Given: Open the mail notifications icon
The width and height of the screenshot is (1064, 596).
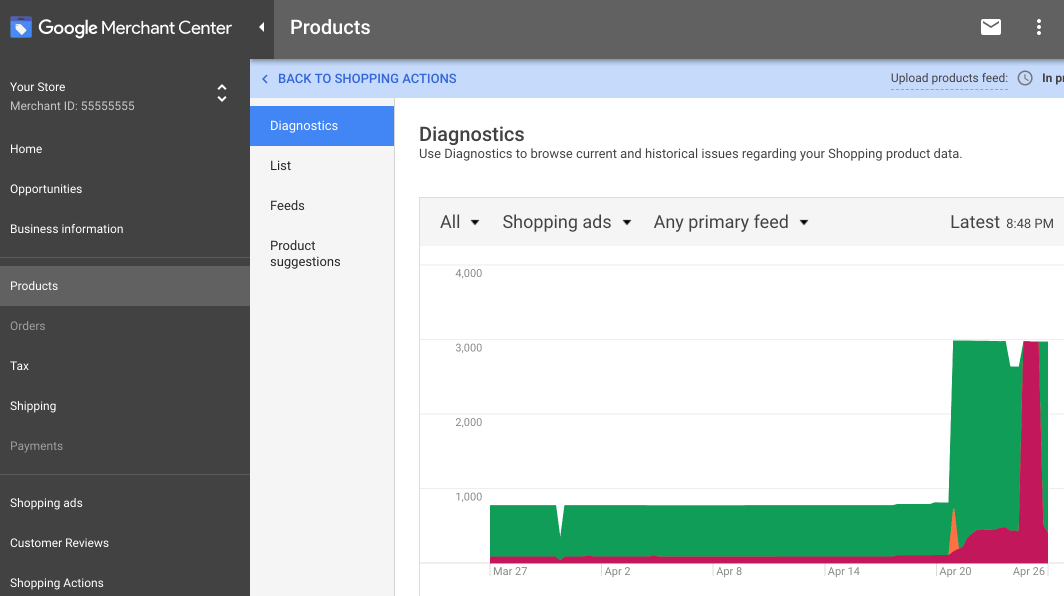Looking at the screenshot, I should tap(990, 28).
